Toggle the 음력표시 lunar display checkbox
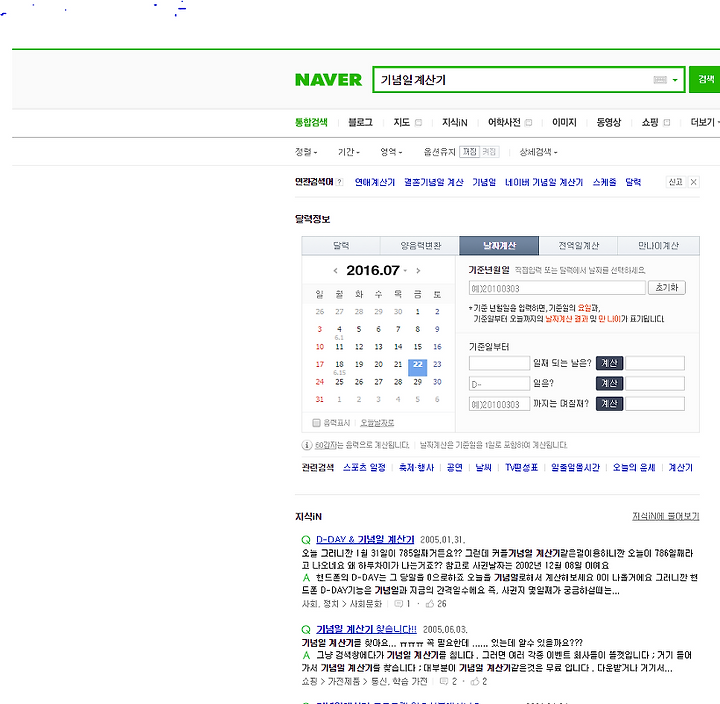 316,423
